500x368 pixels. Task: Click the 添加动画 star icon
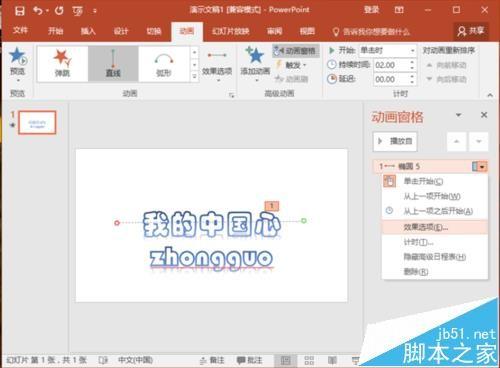coord(255,56)
